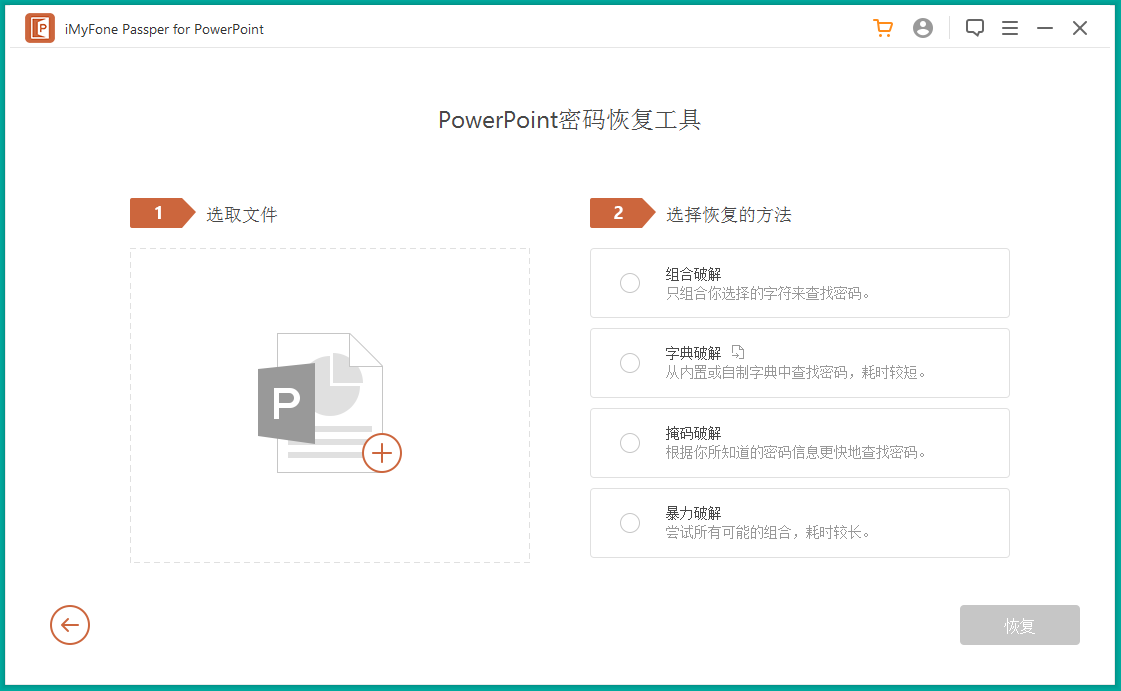Choose the 掩码破解 radio option
Screen dimensions: 1121x691
click(630, 443)
